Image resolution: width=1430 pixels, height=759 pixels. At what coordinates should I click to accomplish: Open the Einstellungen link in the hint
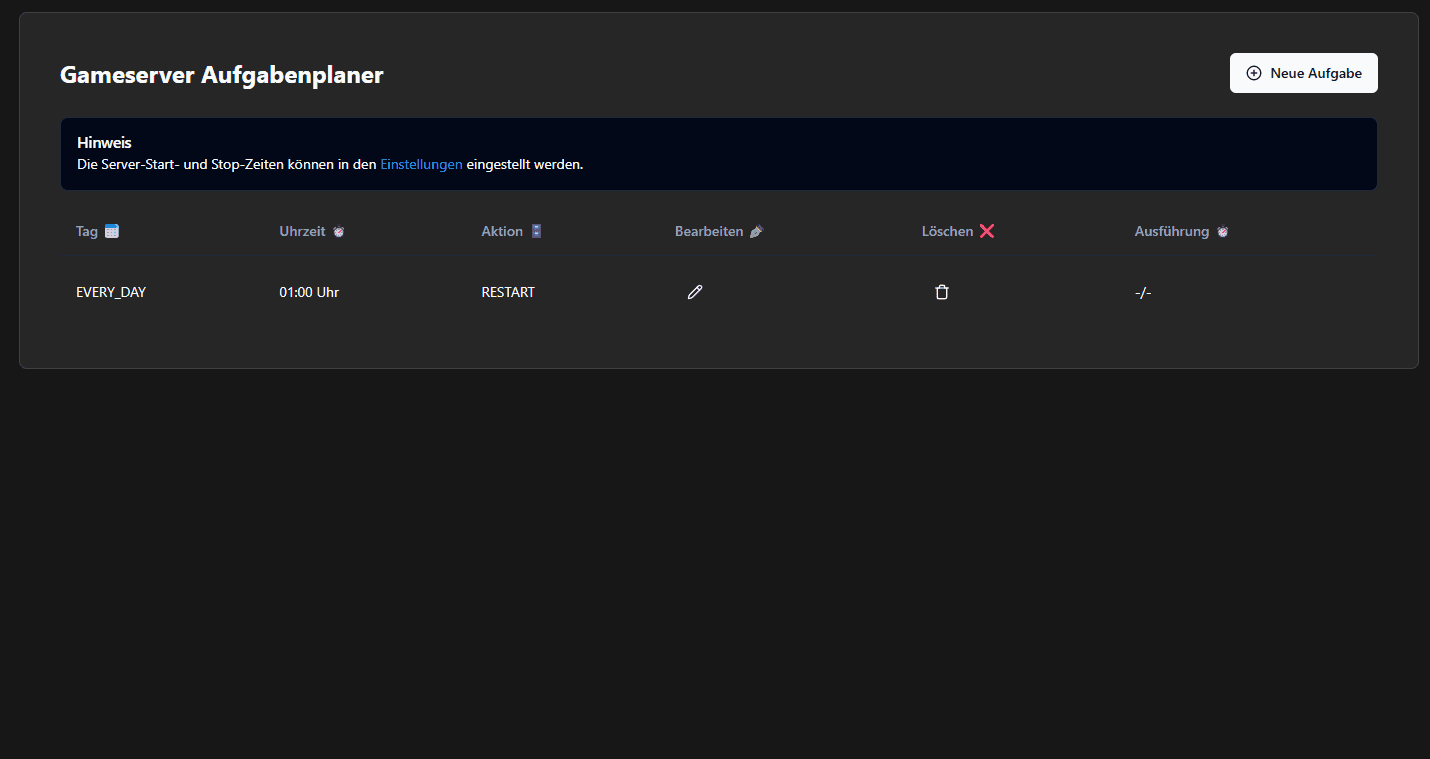421,164
